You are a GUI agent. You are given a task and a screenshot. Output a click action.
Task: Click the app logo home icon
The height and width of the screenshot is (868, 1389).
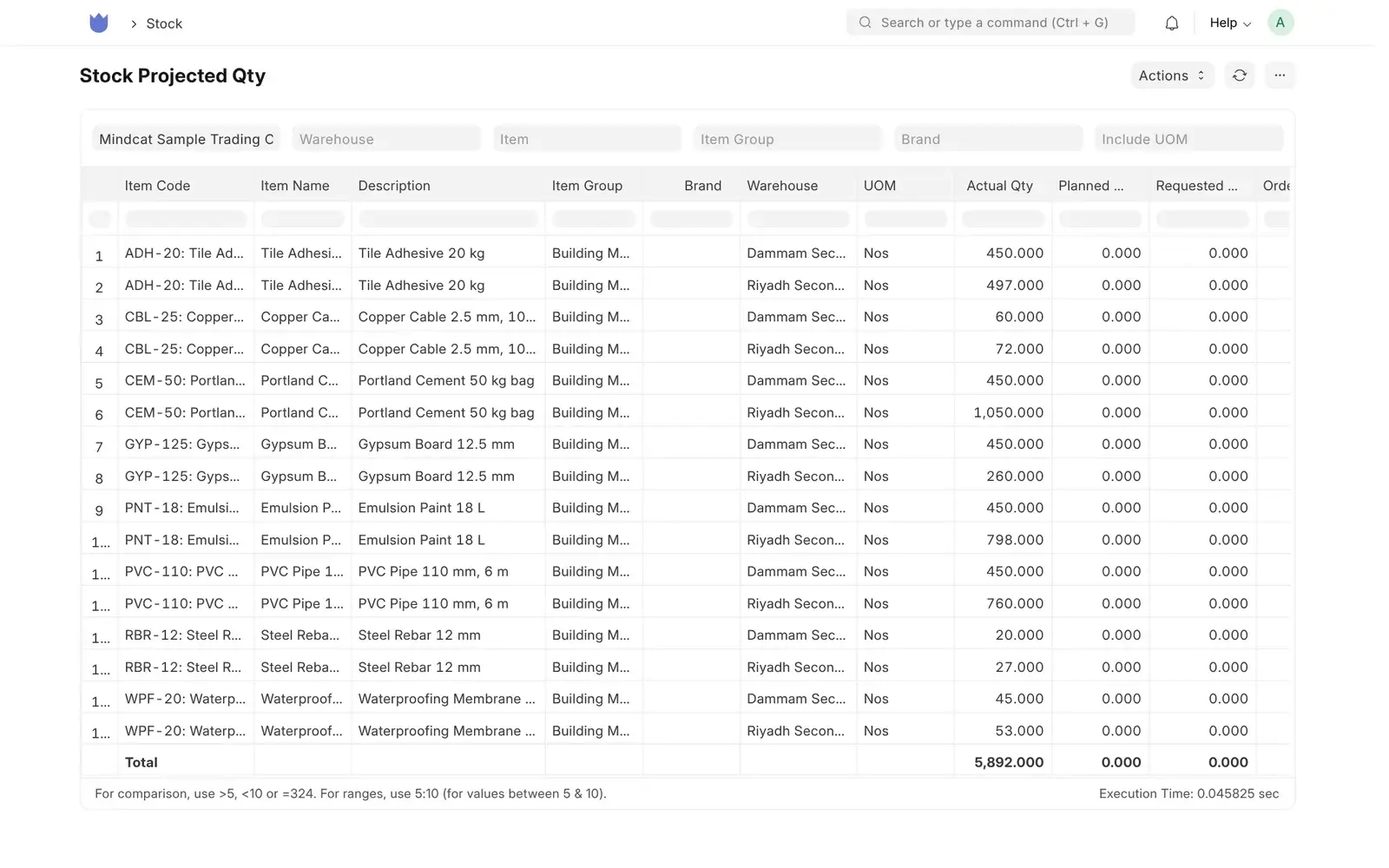[x=99, y=23]
